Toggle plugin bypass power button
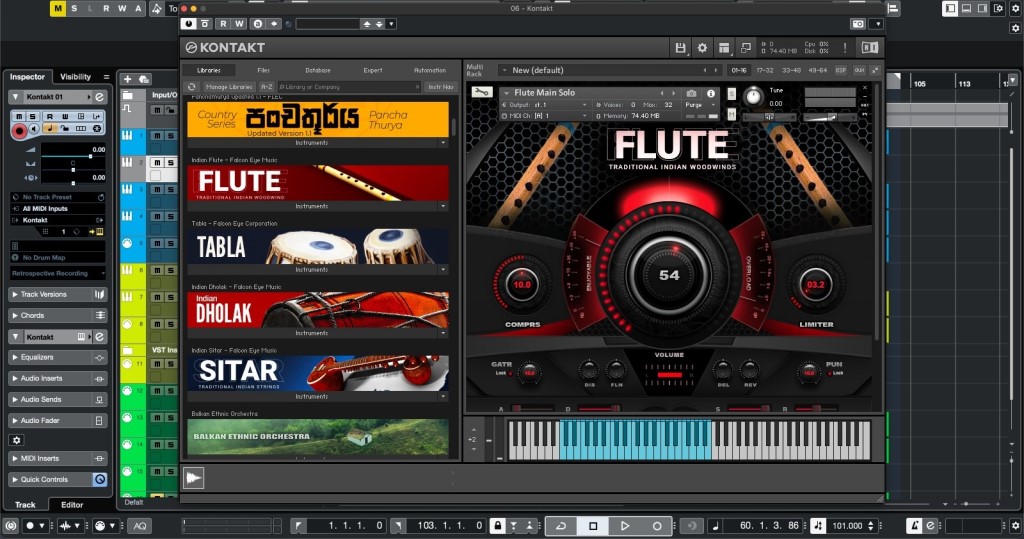 pos(189,24)
